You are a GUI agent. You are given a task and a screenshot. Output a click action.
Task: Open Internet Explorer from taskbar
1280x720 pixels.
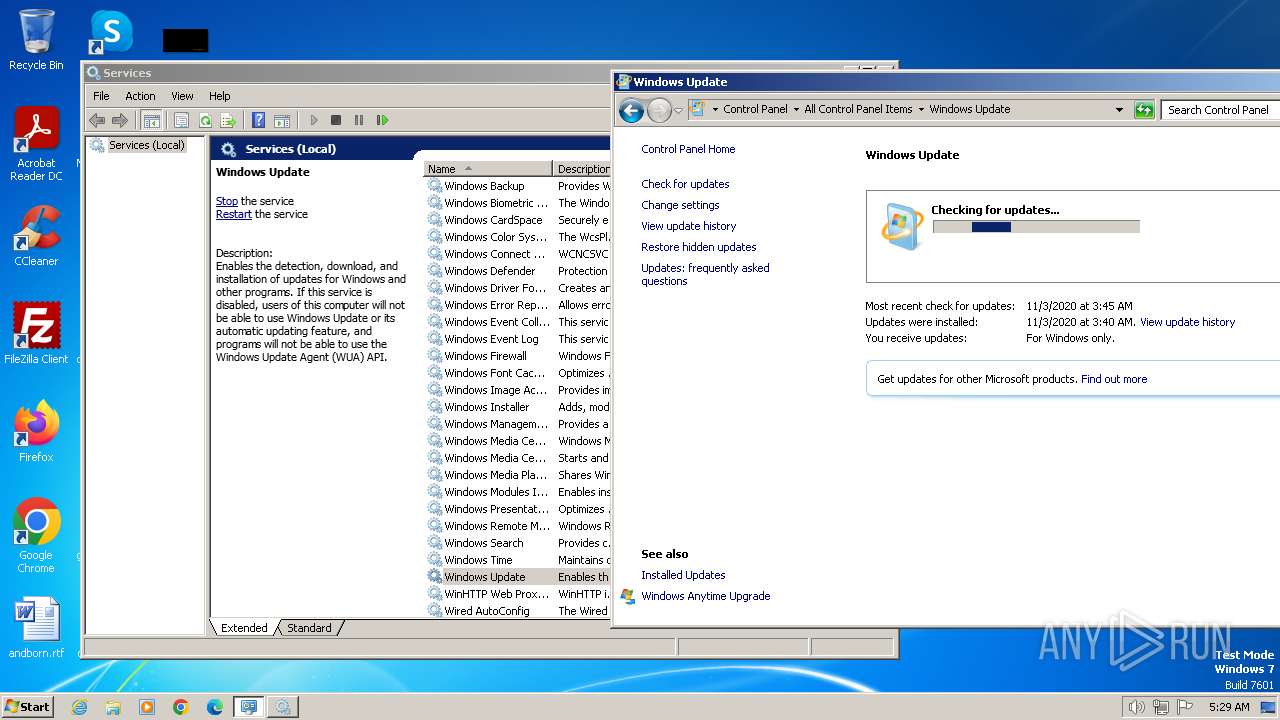tap(80, 707)
